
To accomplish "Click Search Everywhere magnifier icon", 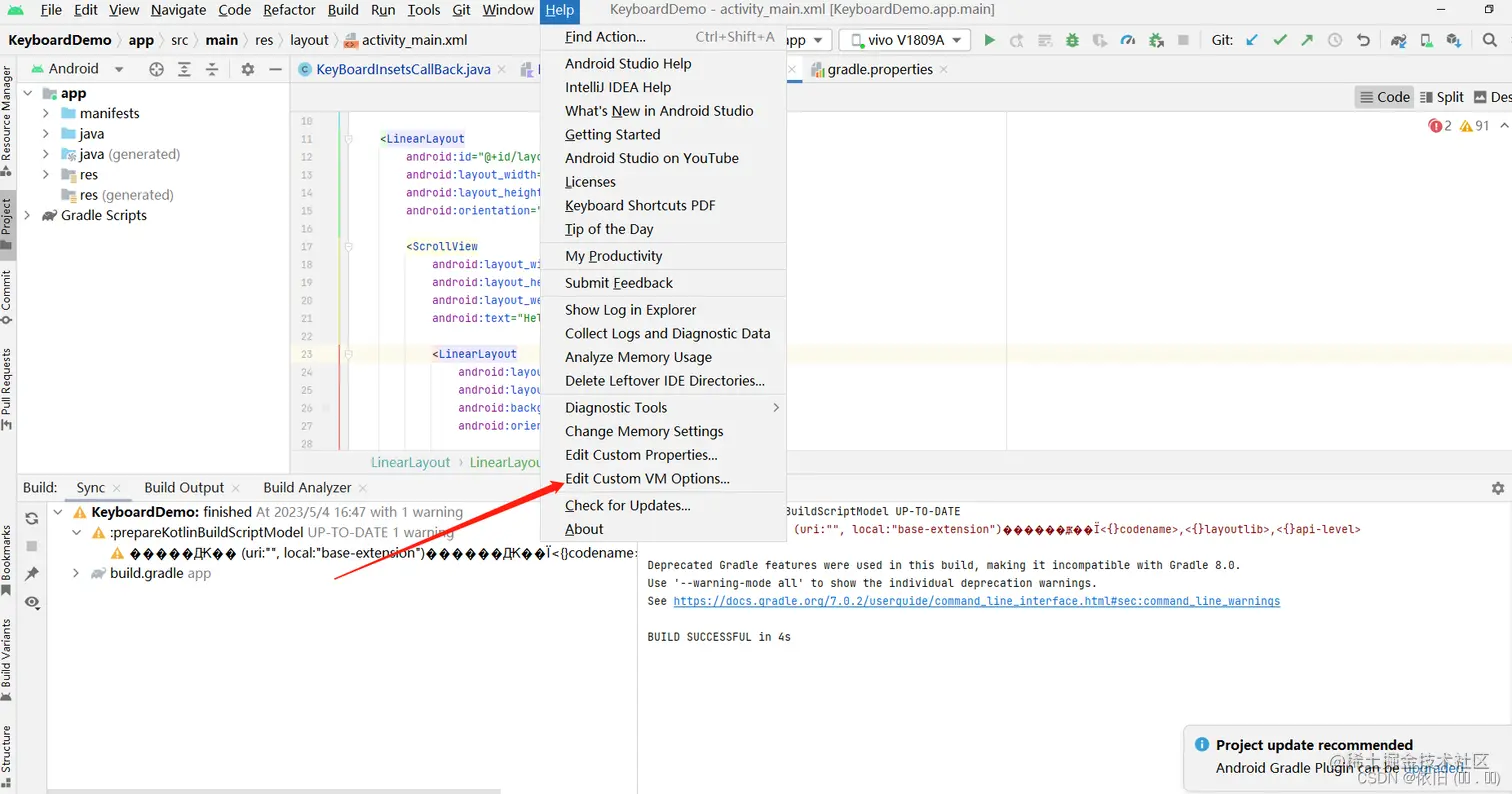I will (x=1489, y=40).
